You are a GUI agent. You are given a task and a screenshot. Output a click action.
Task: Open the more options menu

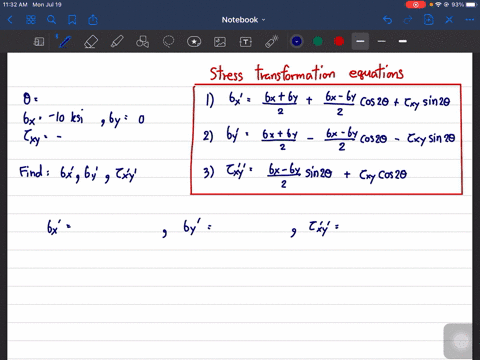click(x=470, y=20)
